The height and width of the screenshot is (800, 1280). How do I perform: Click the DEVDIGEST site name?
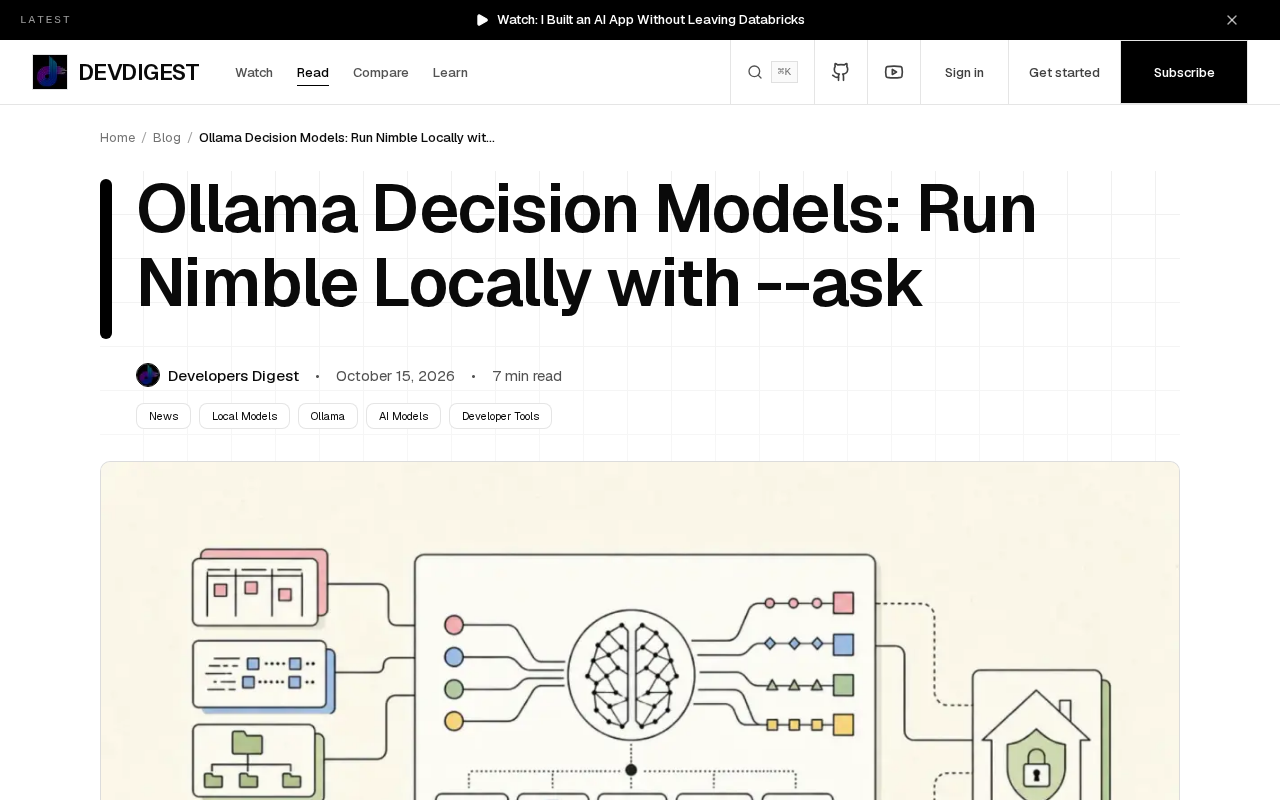tap(139, 72)
